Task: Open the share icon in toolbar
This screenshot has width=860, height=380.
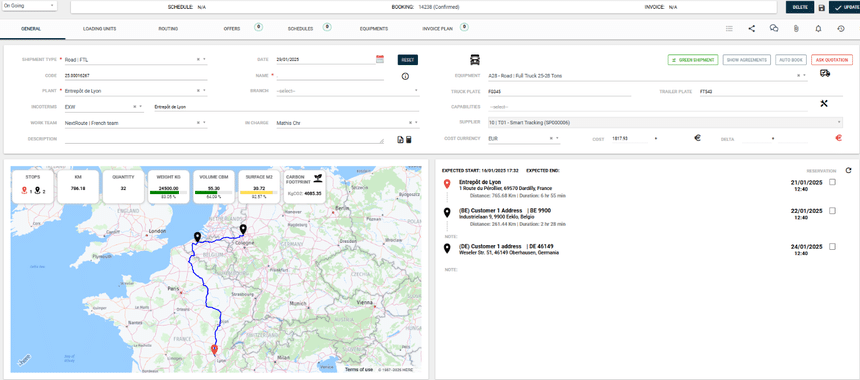Action: click(751, 29)
